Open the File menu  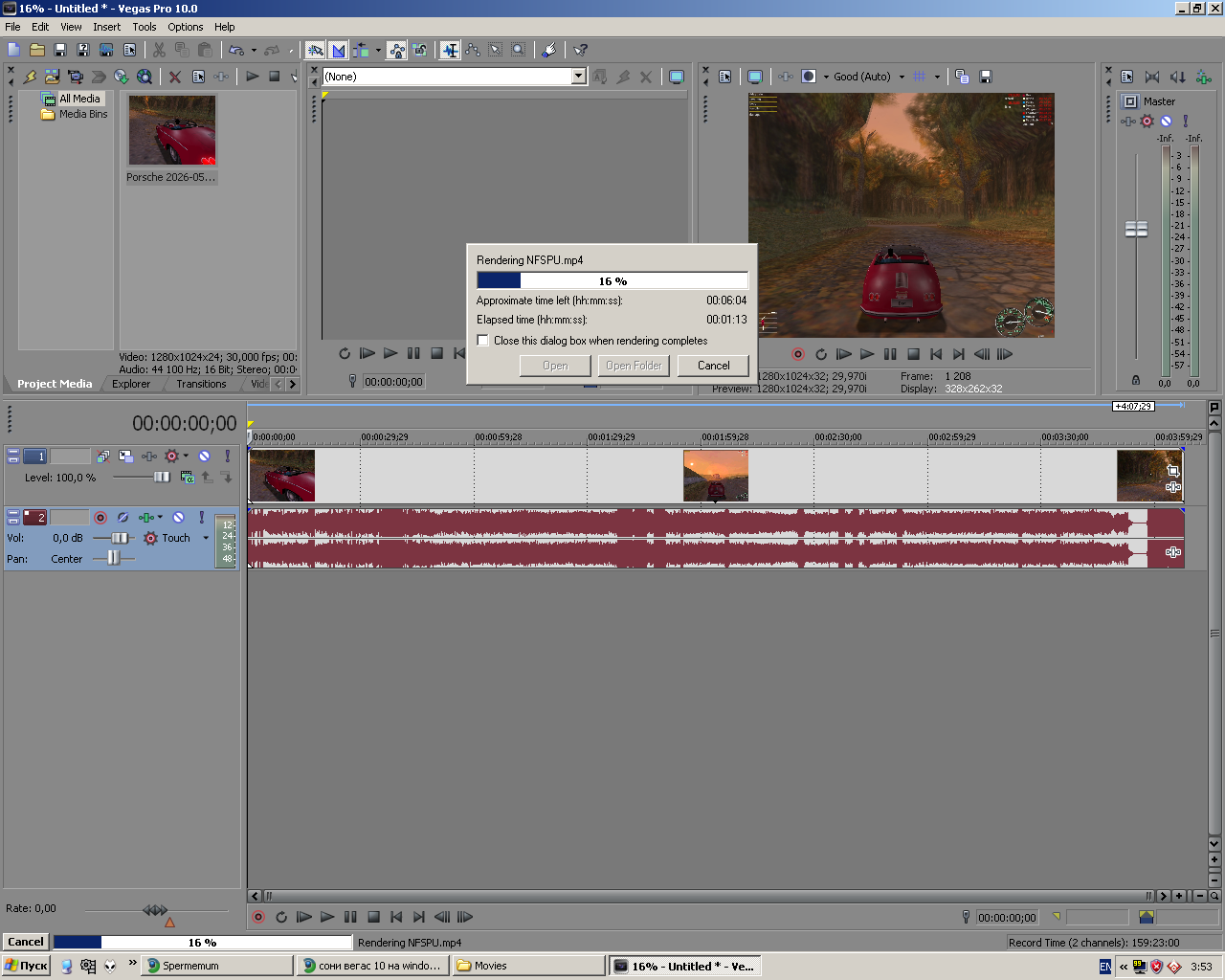(x=12, y=27)
